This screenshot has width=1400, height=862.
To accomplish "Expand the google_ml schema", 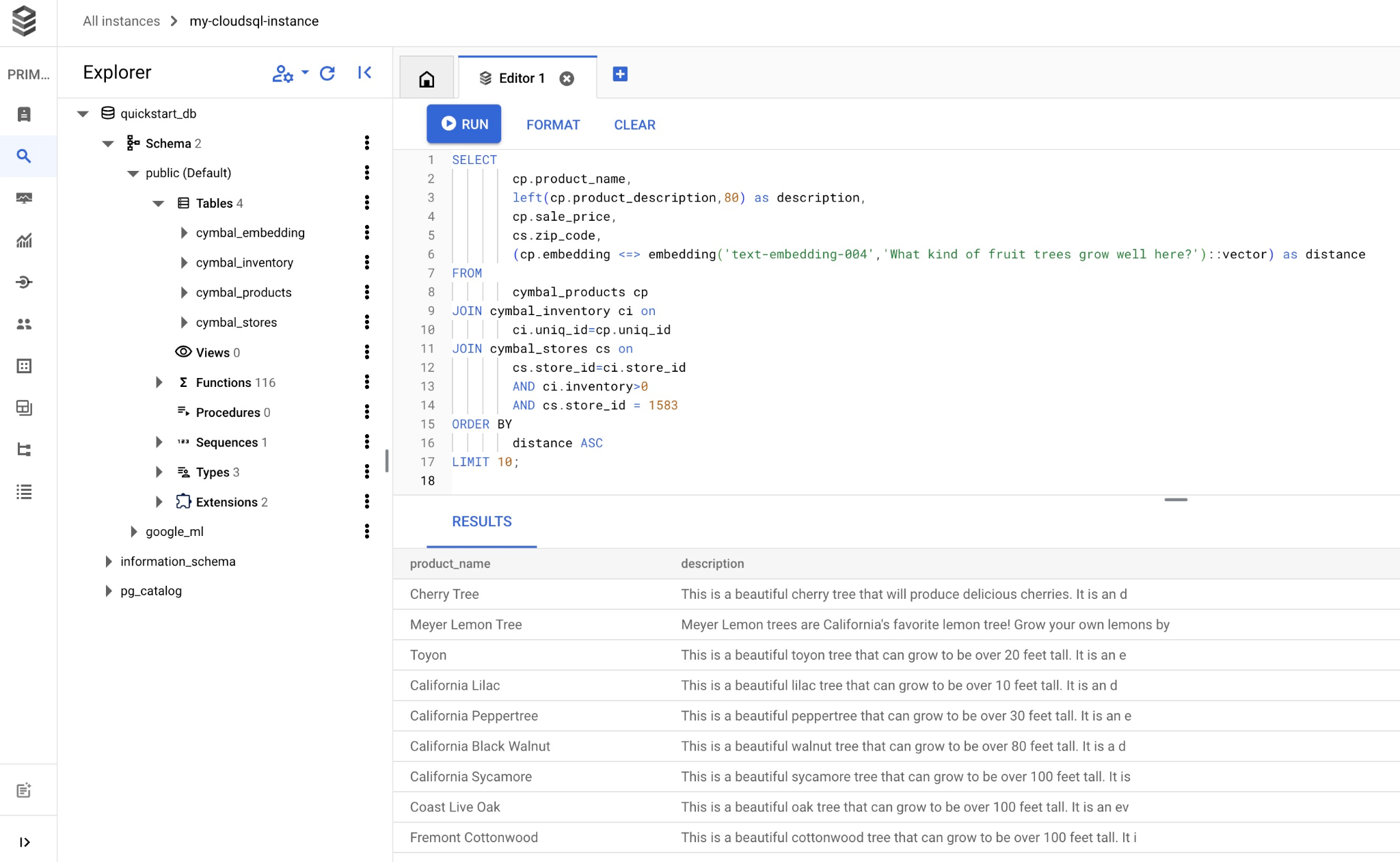I will click(133, 532).
